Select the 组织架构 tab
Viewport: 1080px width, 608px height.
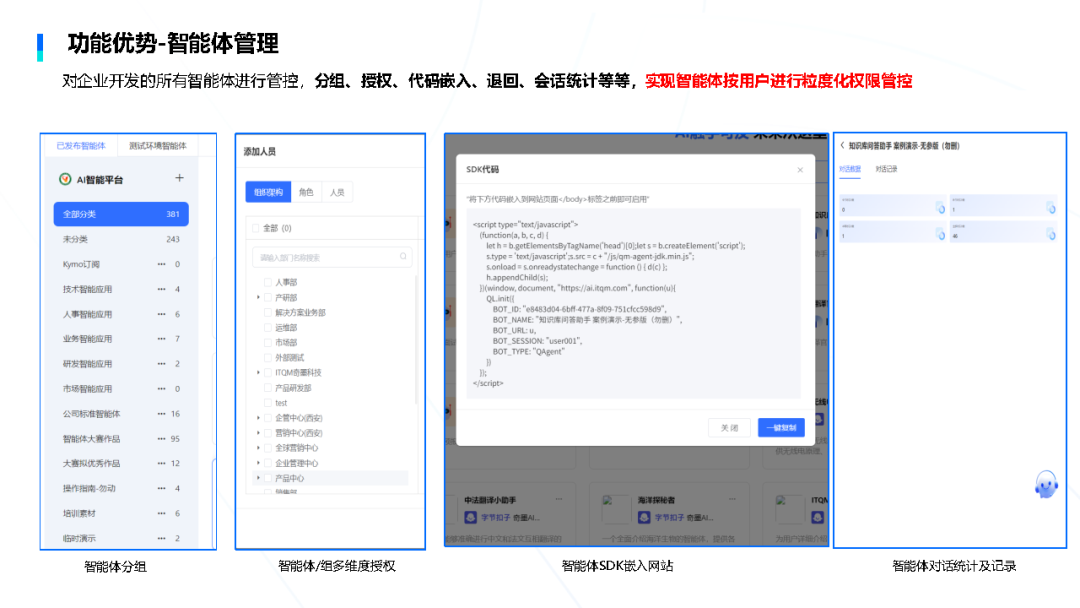(269, 192)
